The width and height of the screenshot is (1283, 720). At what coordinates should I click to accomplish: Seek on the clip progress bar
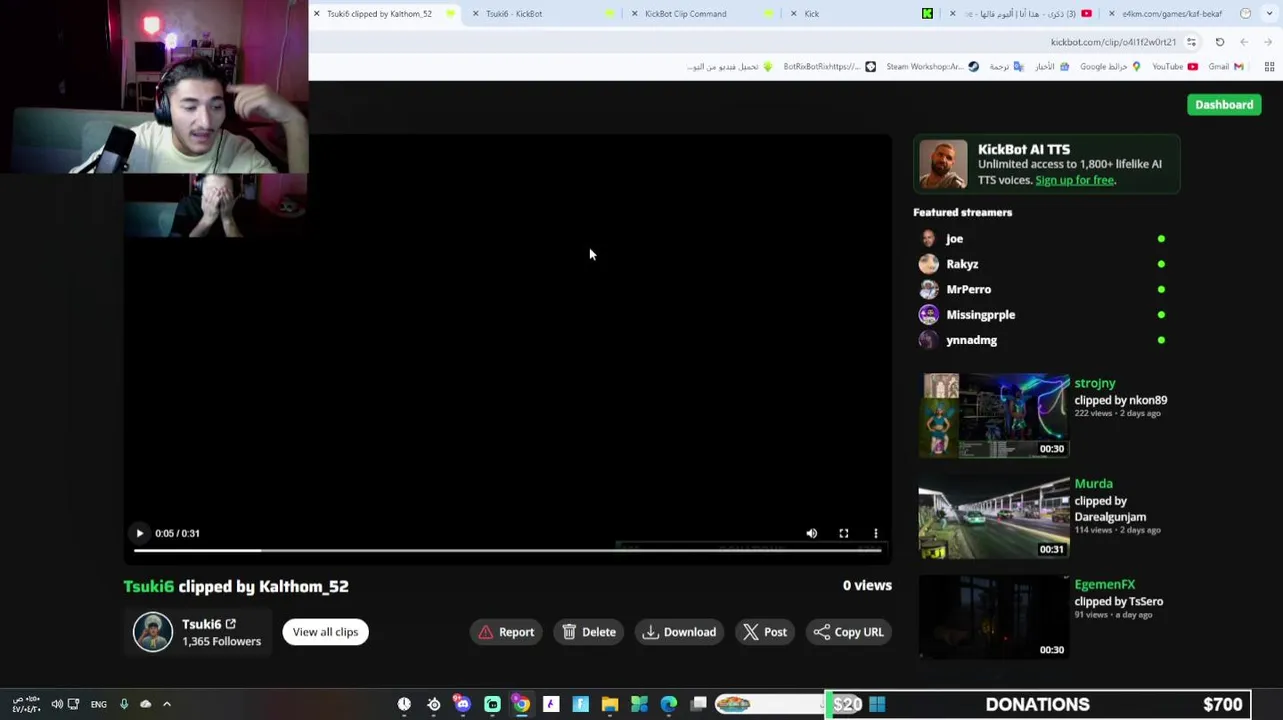tap(507, 550)
